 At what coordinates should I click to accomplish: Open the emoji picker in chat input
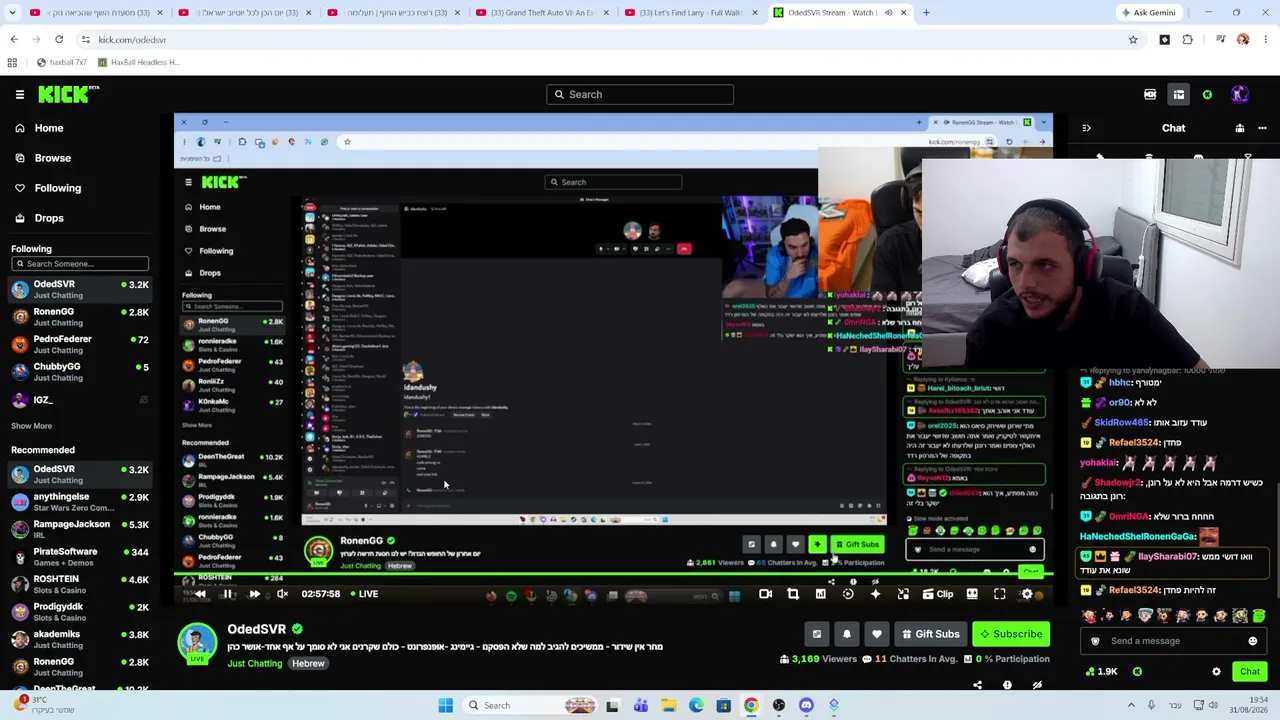click(x=1252, y=641)
